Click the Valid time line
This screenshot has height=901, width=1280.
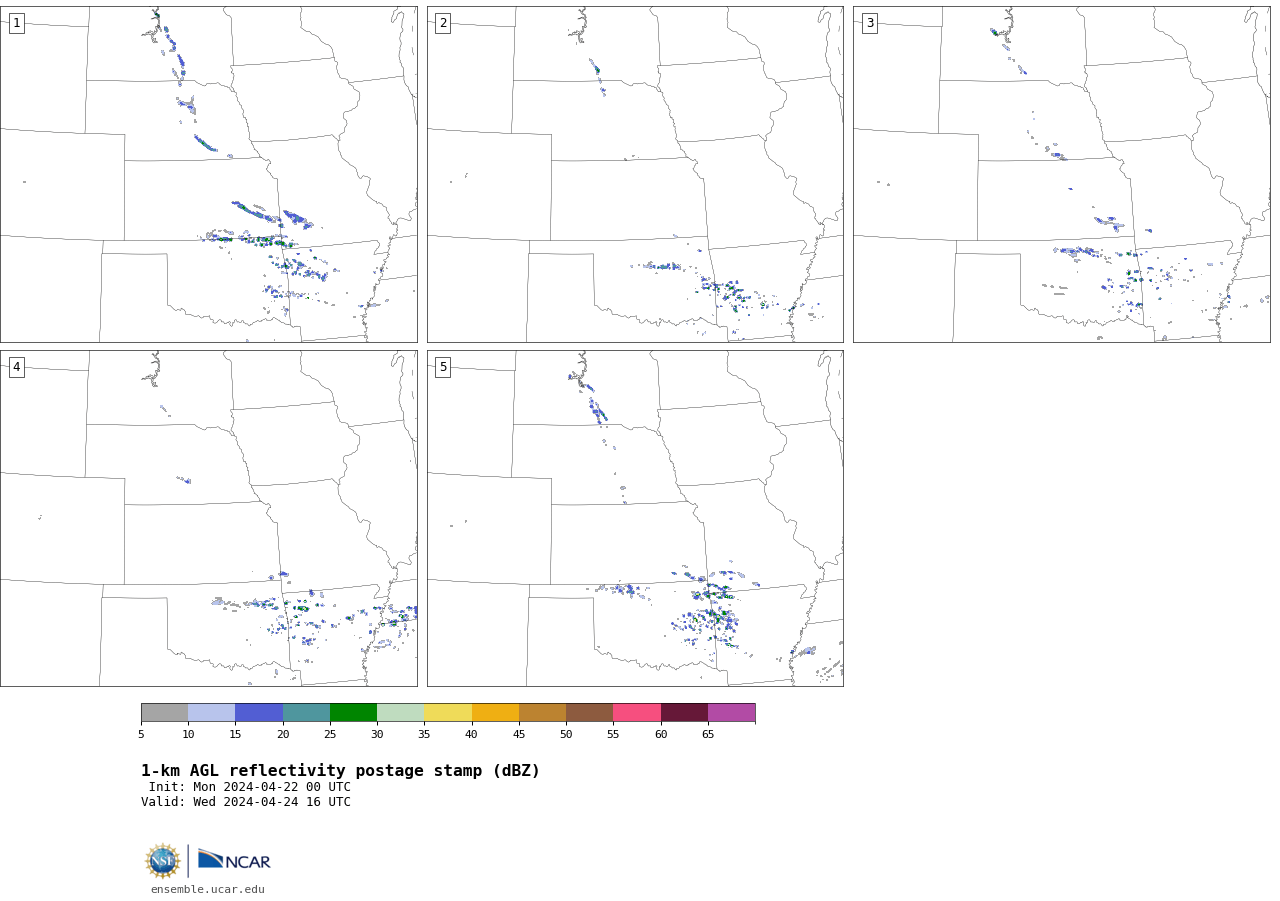[246, 802]
